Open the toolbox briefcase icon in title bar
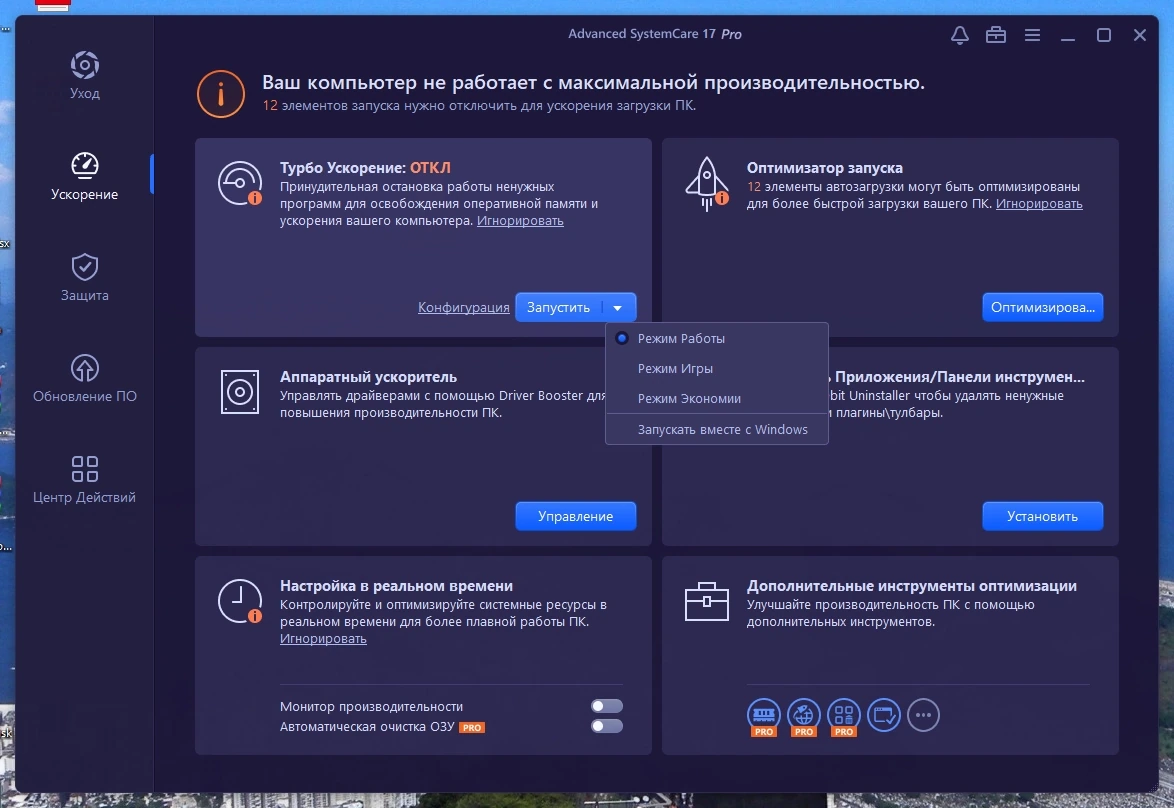 (996, 35)
